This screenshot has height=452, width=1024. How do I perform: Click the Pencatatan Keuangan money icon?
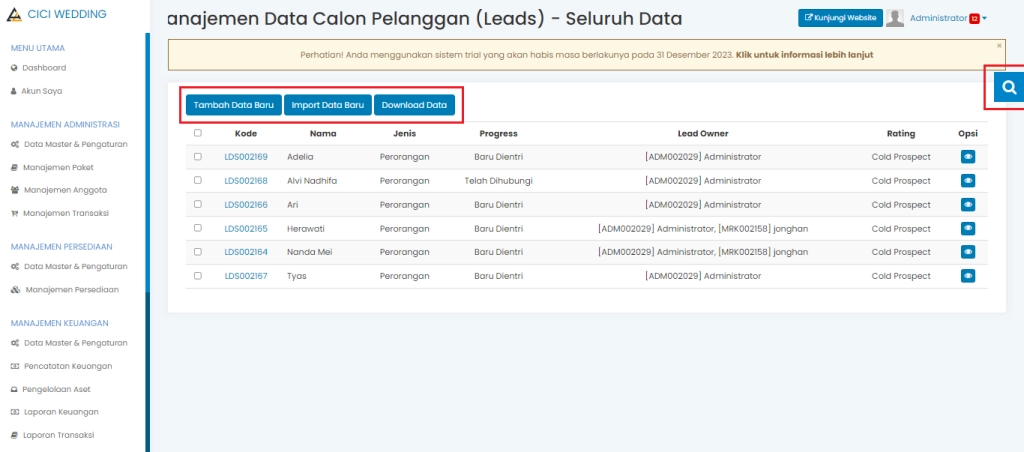(15, 366)
